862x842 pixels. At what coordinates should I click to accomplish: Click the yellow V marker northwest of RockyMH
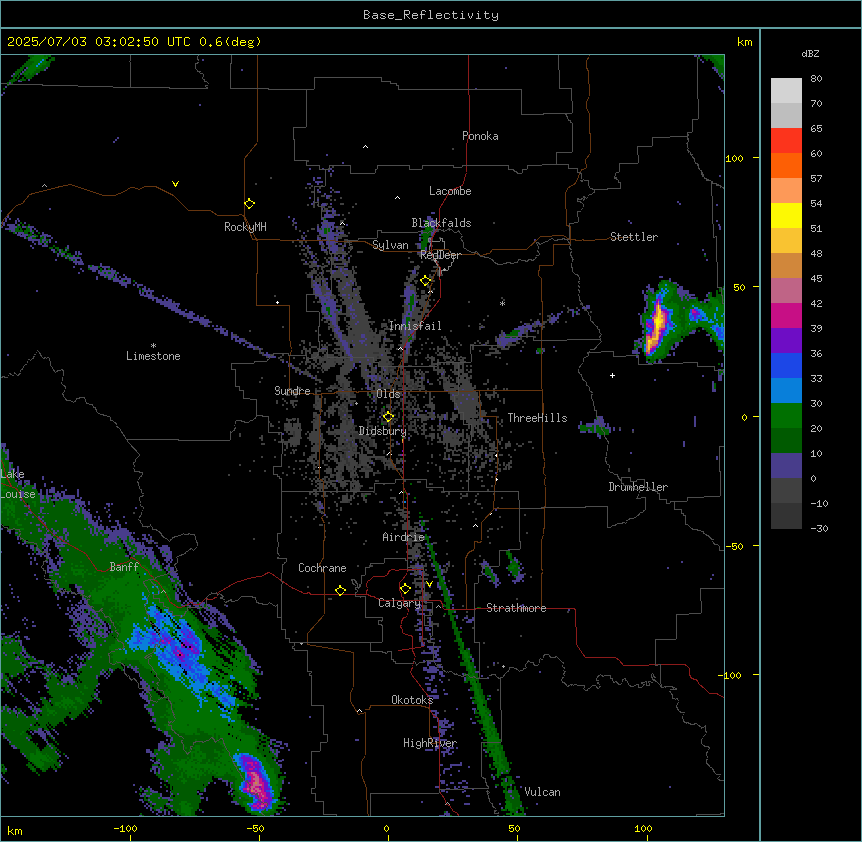175,184
